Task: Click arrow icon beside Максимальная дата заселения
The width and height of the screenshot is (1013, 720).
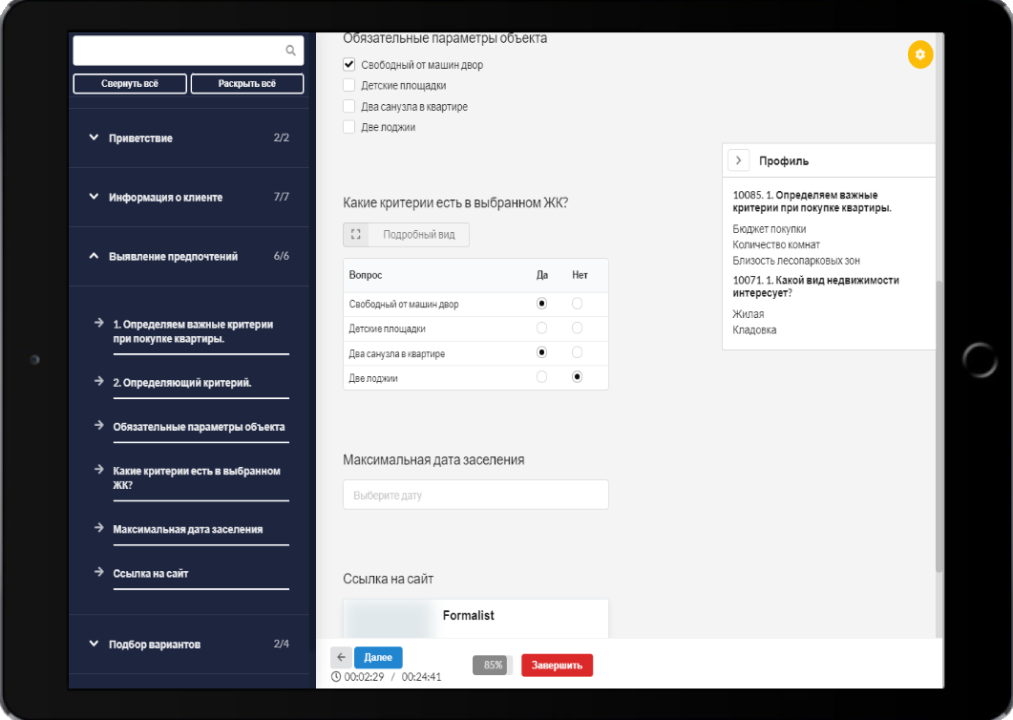Action: 99,528
